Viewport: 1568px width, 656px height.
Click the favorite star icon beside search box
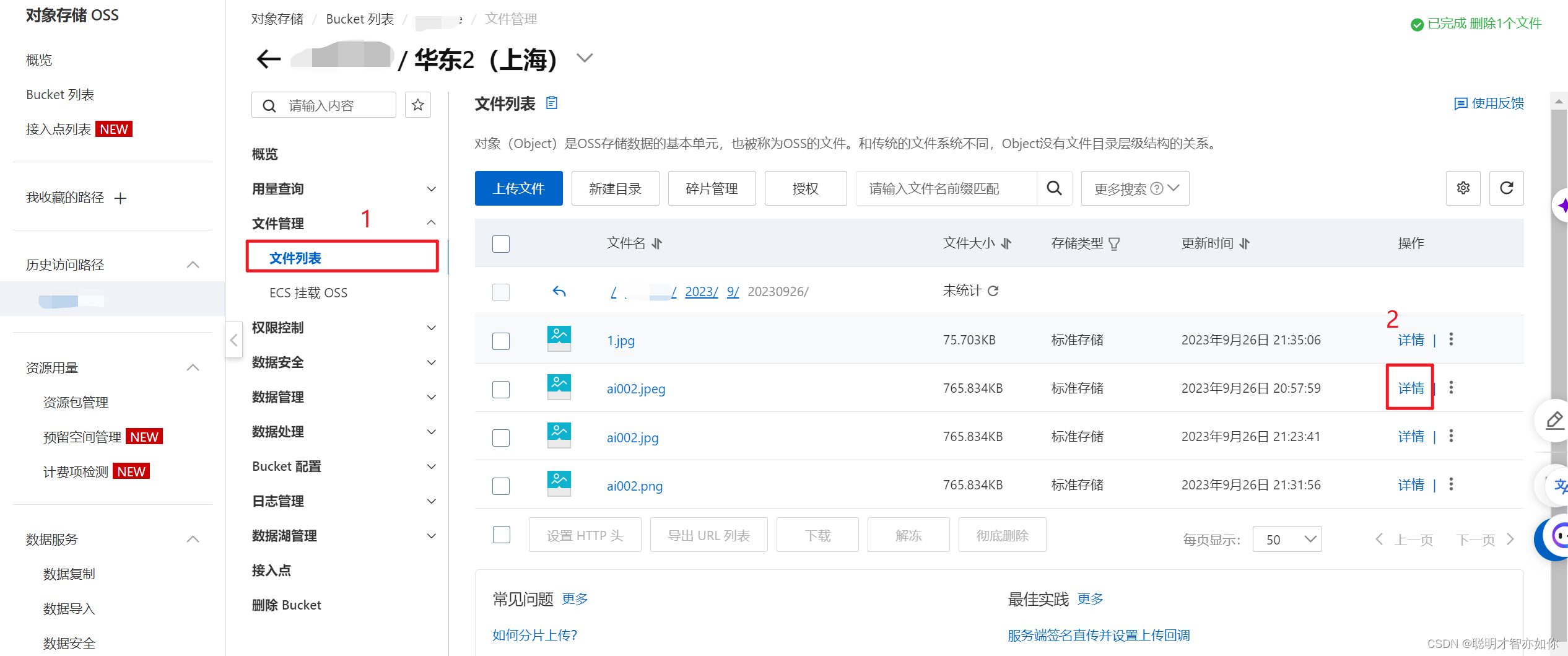pos(418,105)
